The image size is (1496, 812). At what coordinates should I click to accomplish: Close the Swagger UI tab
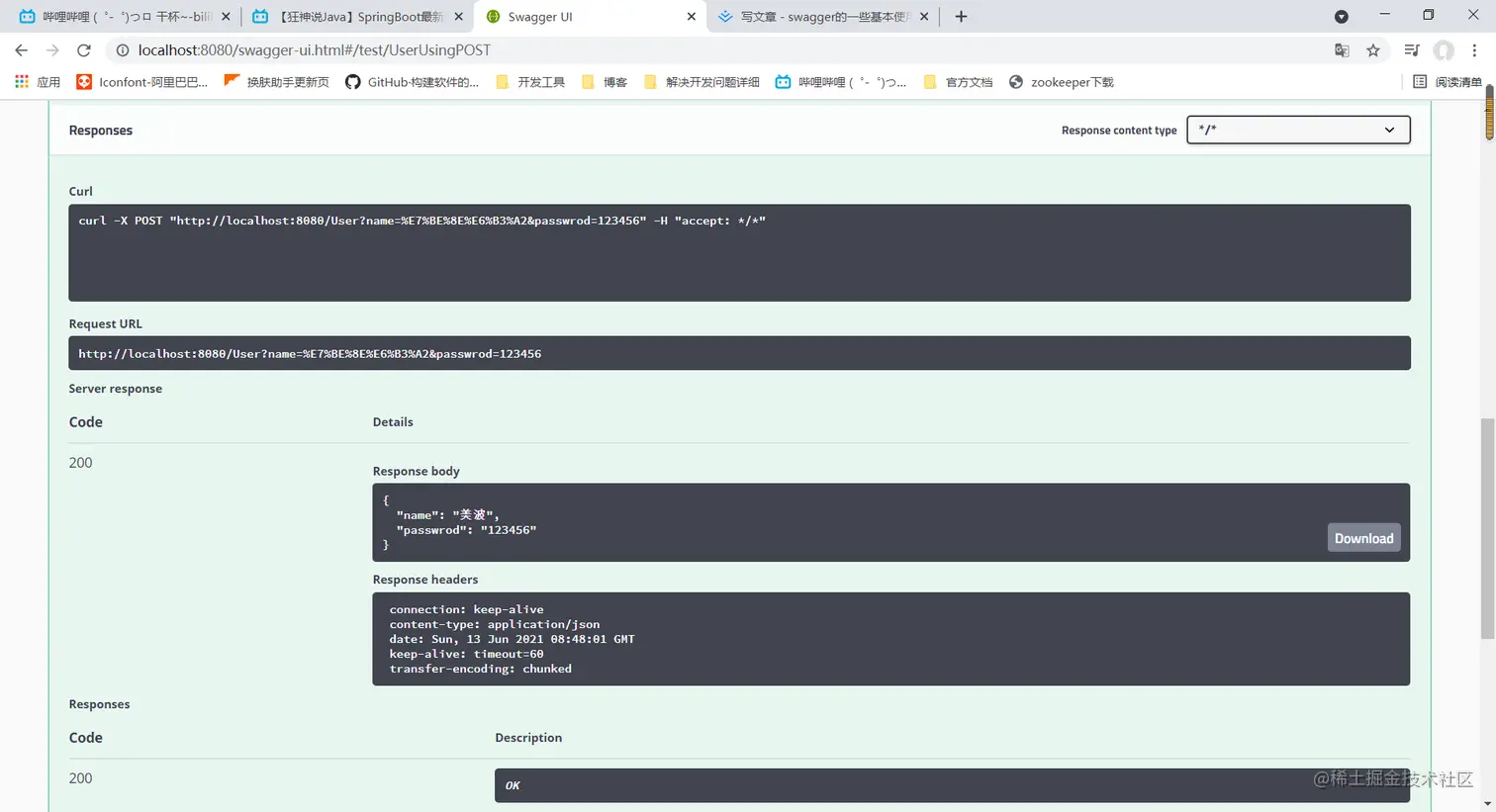tap(692, 17)
